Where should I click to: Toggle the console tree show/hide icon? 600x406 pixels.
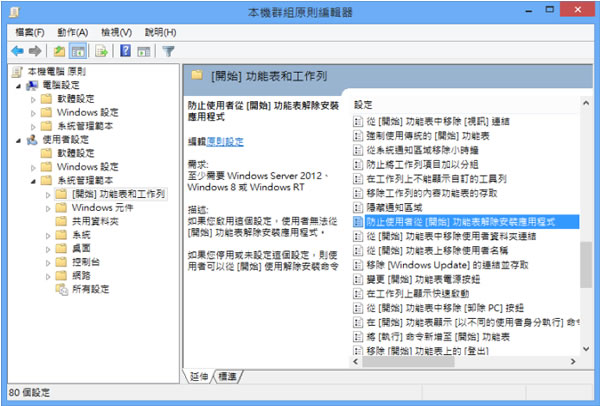coord(78,51)
